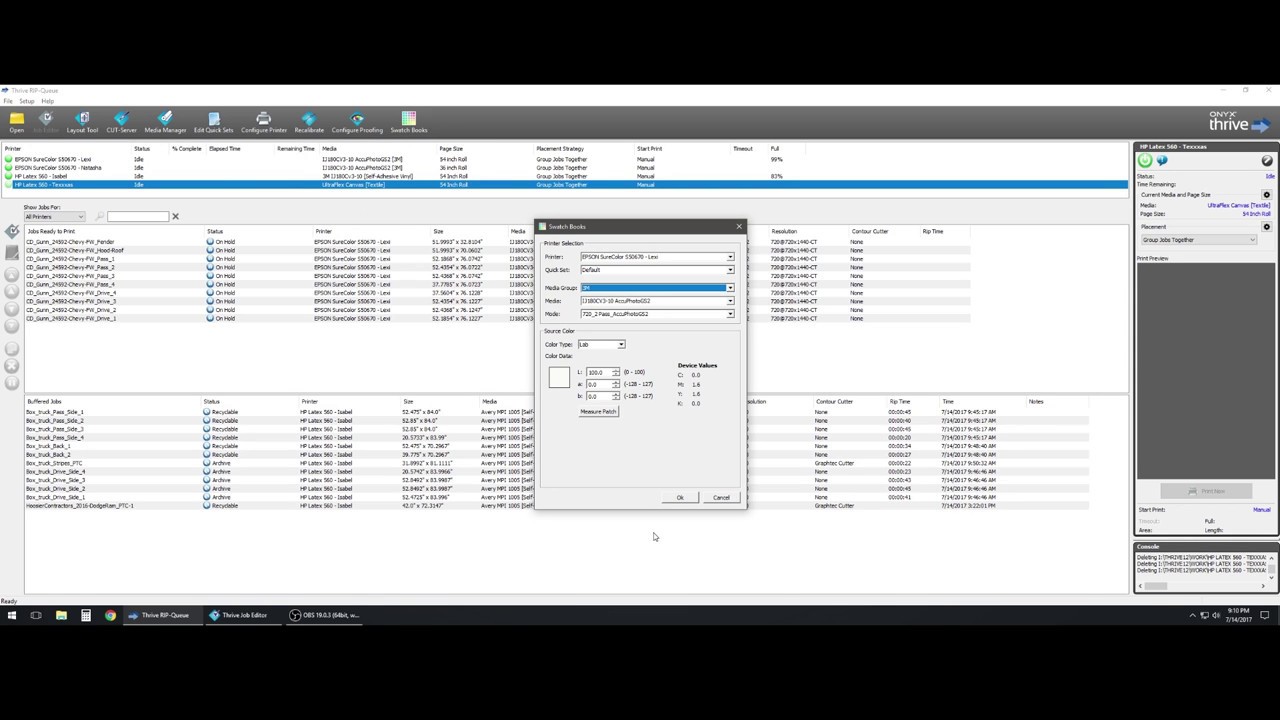1280x720 pixels.
Task: Click the round pencil edit icon in printer panel
Action: pyautogui.click(x=1267, y=160)
